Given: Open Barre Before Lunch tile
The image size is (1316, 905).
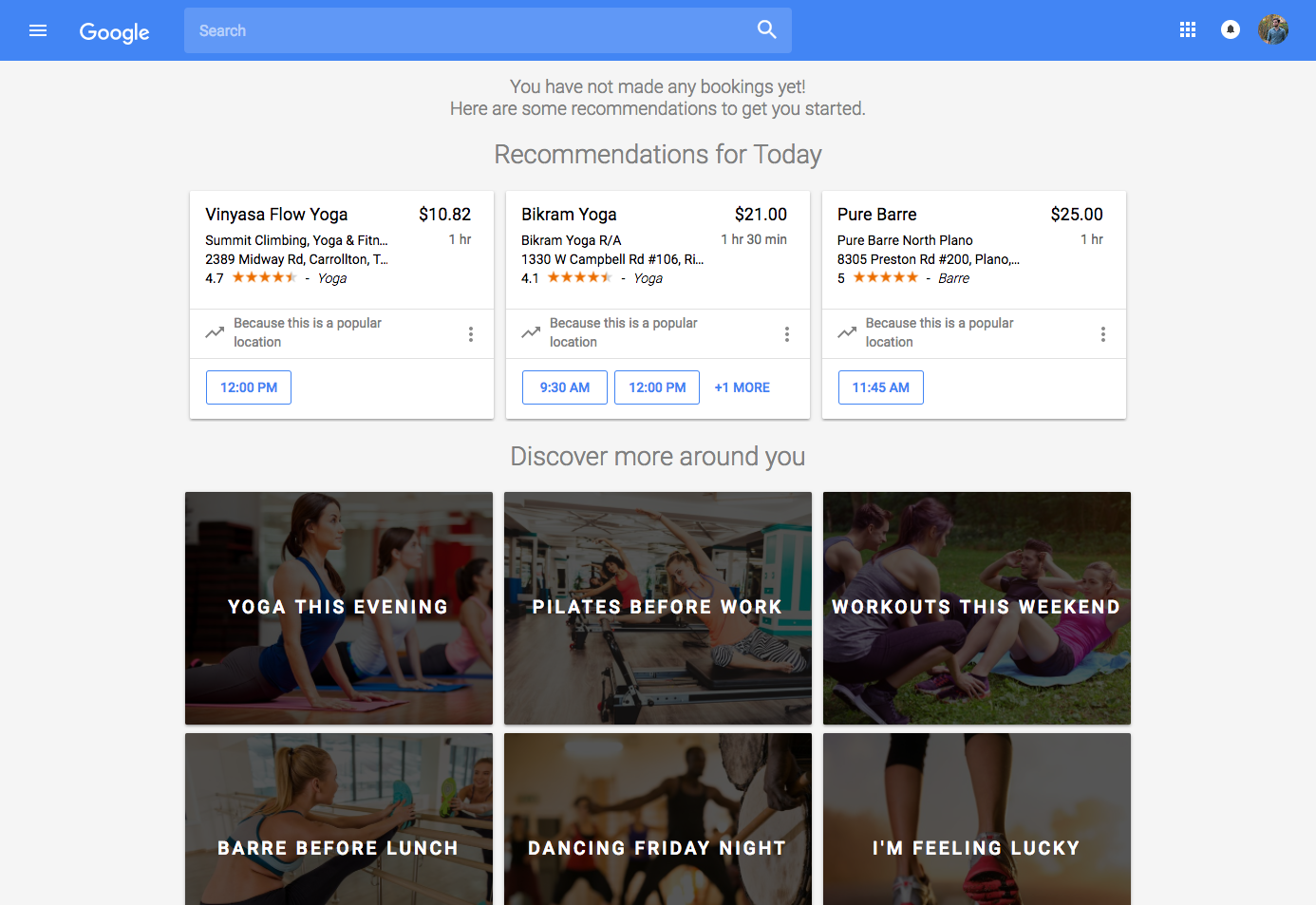Looking at the screenshot, I should click(x=339, y=820).
